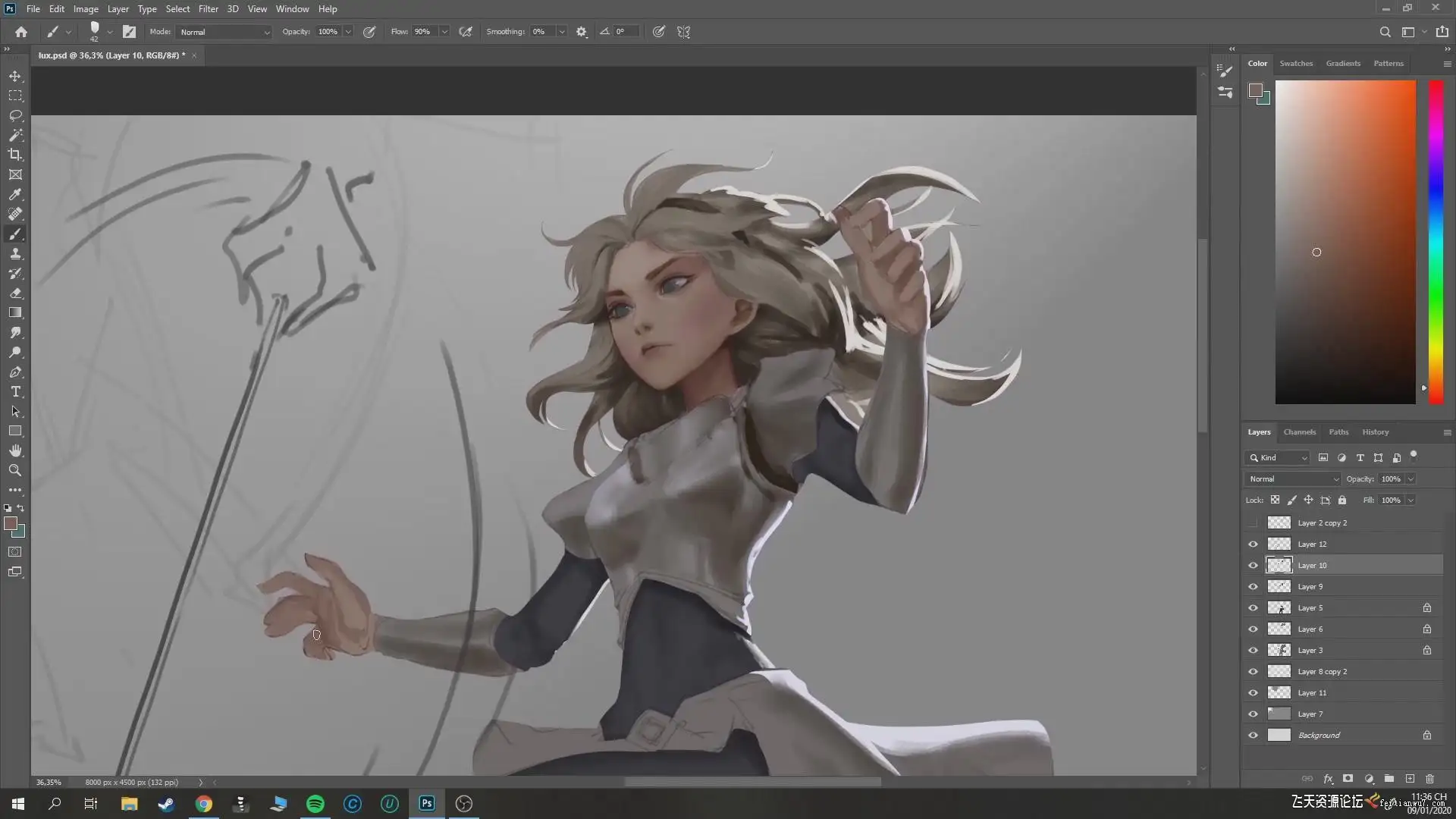
Task: Select the Horizontal Type tool
Action: tap(15, 392)
